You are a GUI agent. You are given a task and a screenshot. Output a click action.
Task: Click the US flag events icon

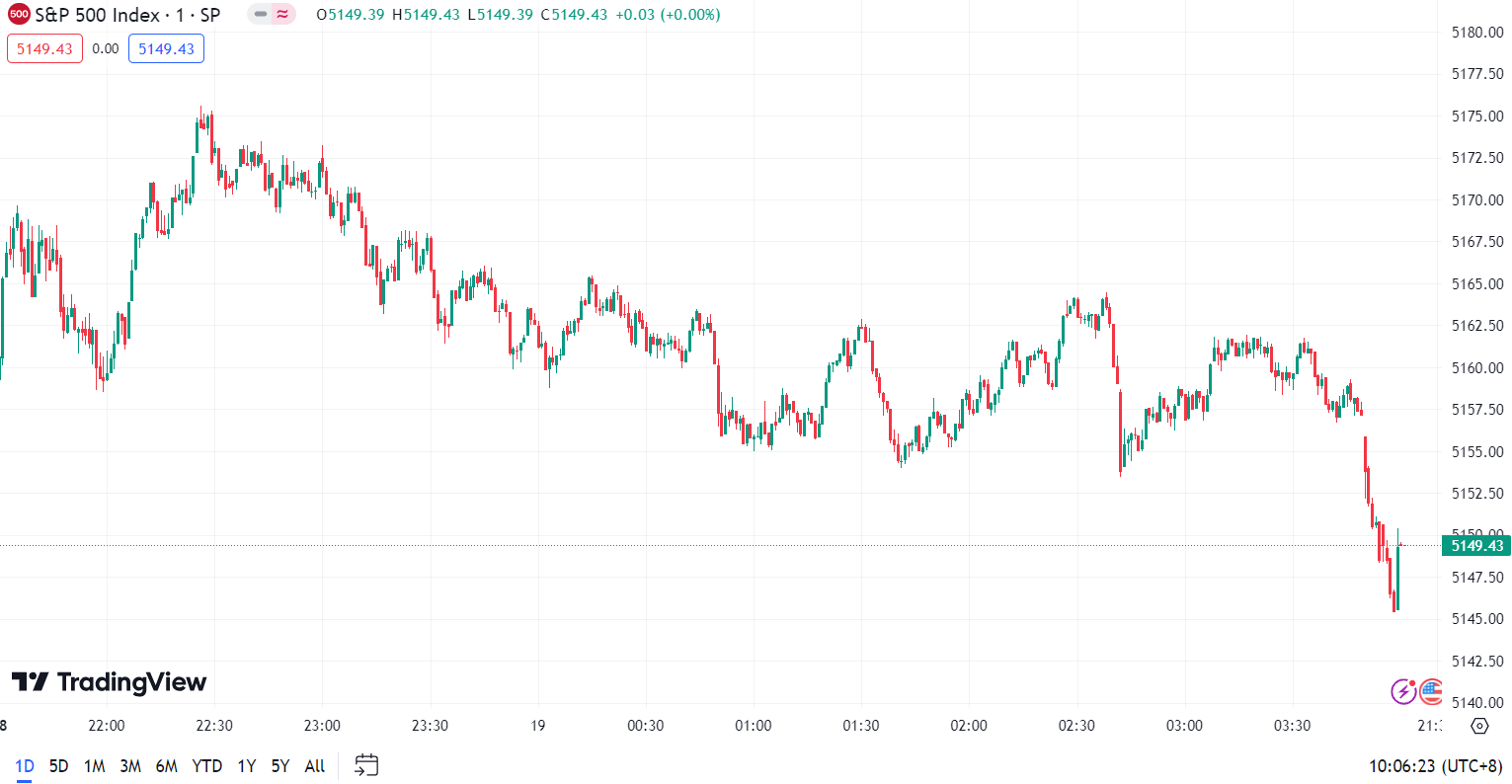[1431, 691]
